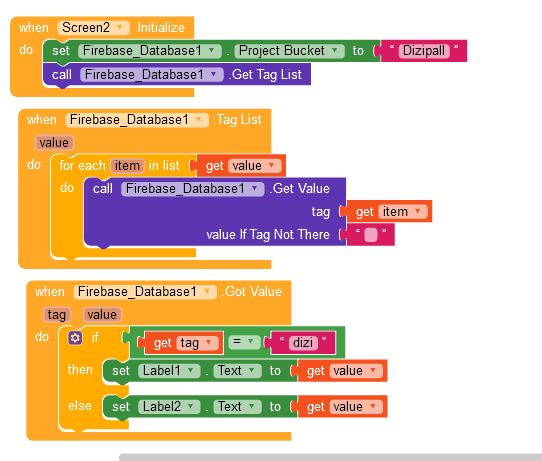
Task: Click the blue gear mutator icon on if block
Action: click(75, 338)
